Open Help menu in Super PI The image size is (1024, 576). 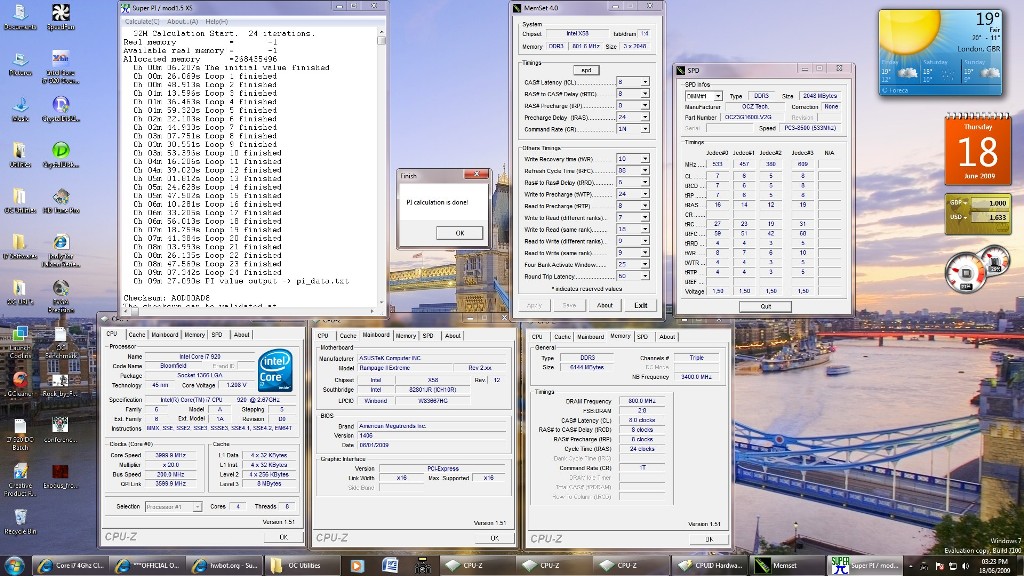pyautogui.click(x=217, y=22)
